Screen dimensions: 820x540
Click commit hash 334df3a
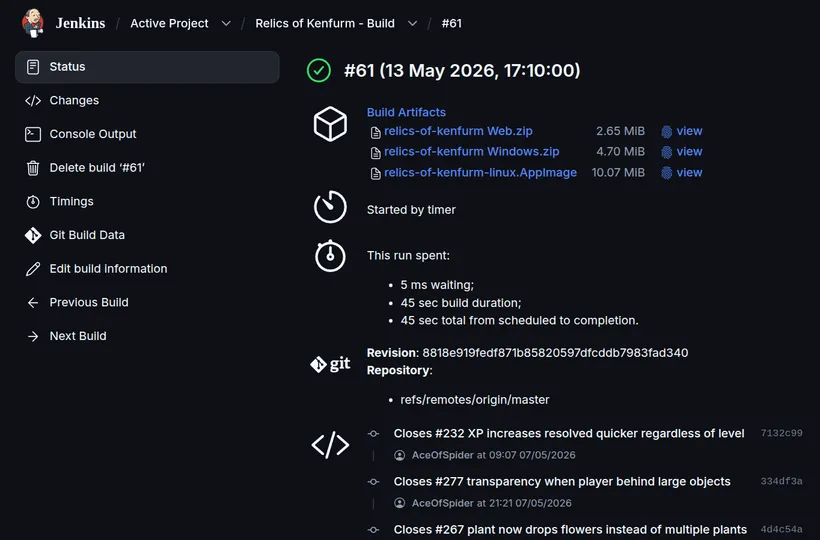pyautogui.click(x=781, y=481)
